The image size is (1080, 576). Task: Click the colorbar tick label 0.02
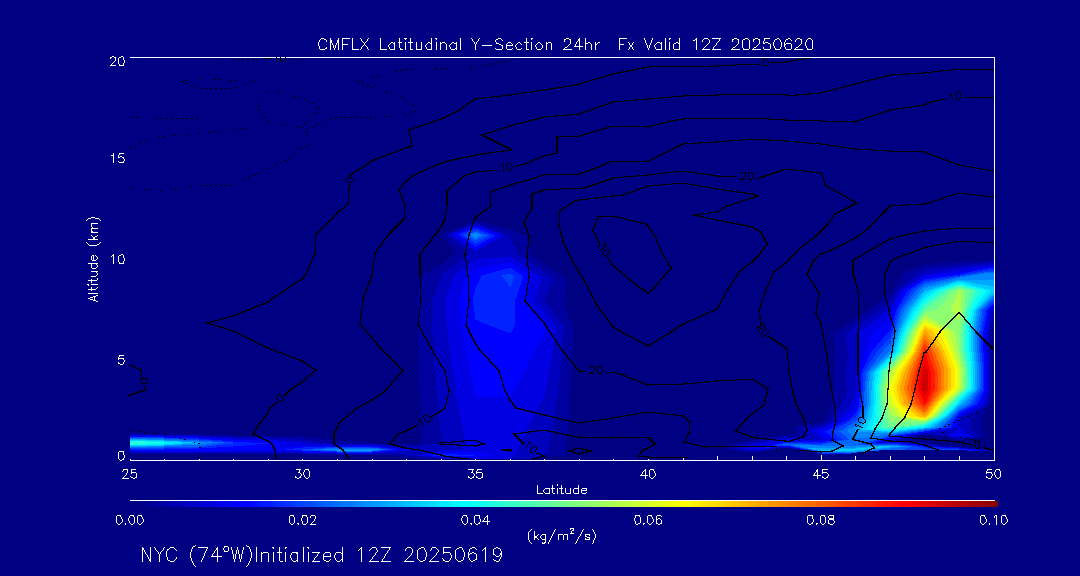click(x=302, y=520)
